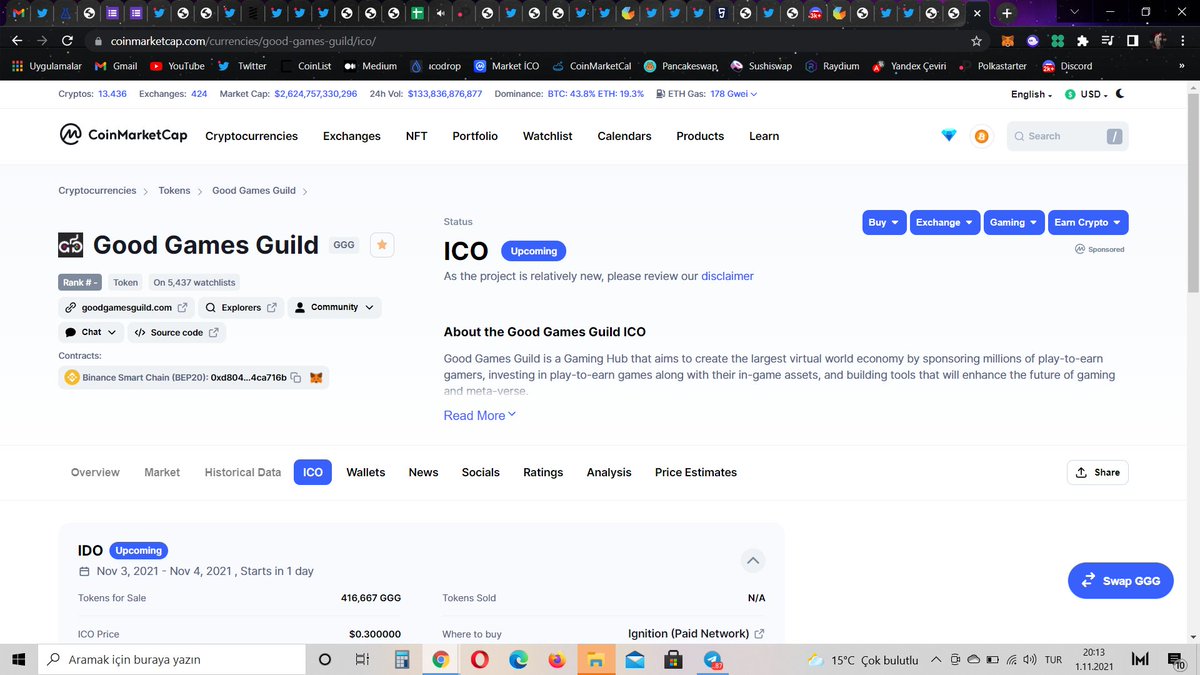Open the Explorers button

tap(241, 307)
